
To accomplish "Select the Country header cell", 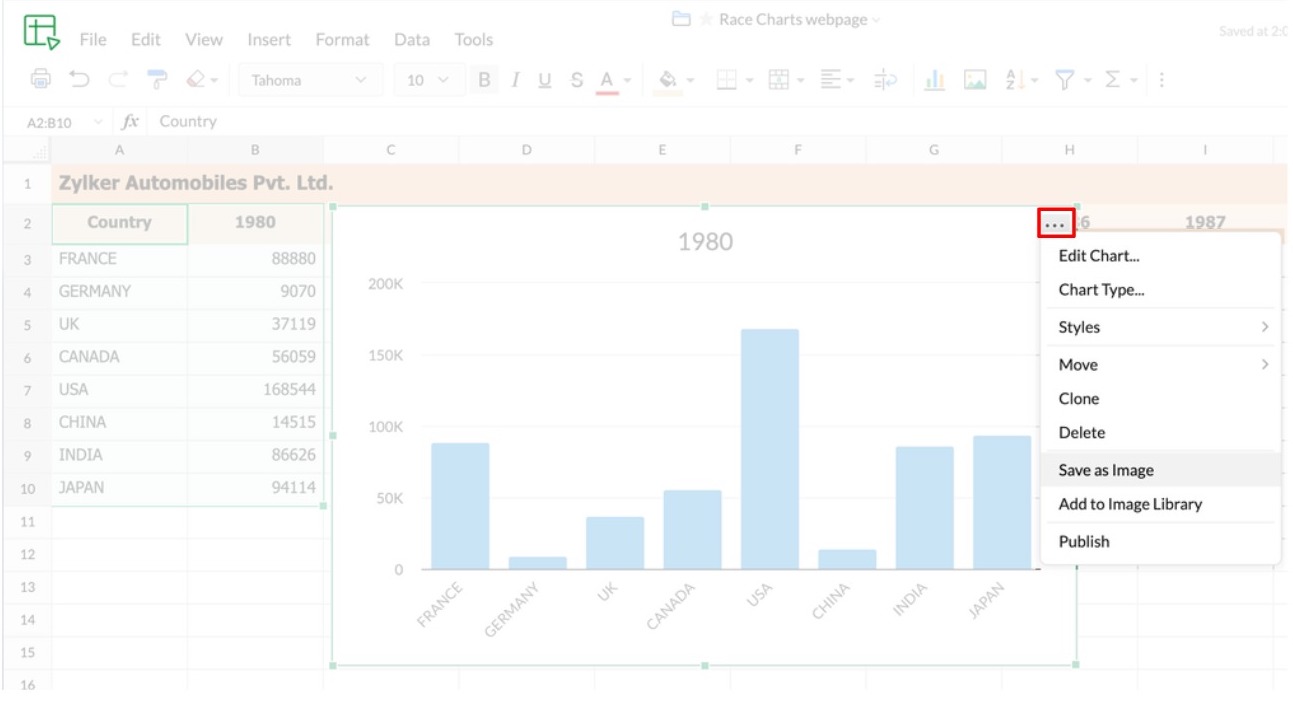I will pos(119,223).
